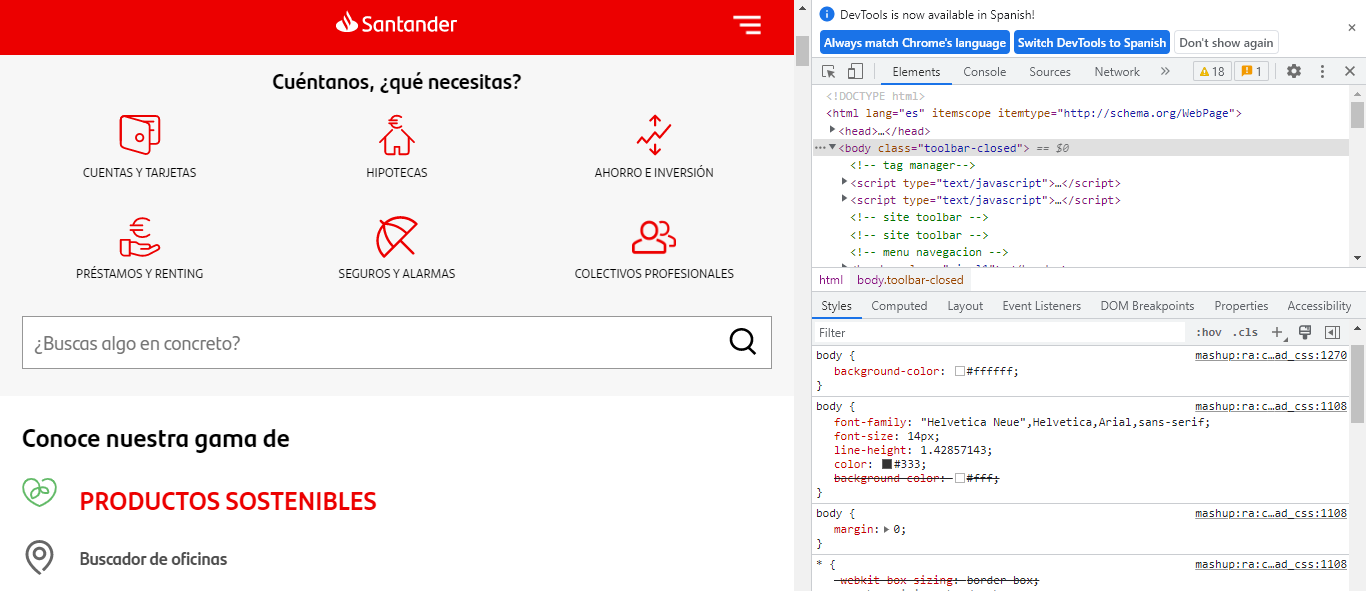
Task: Switch to the Console tab
Action: [x=985, y=71]
